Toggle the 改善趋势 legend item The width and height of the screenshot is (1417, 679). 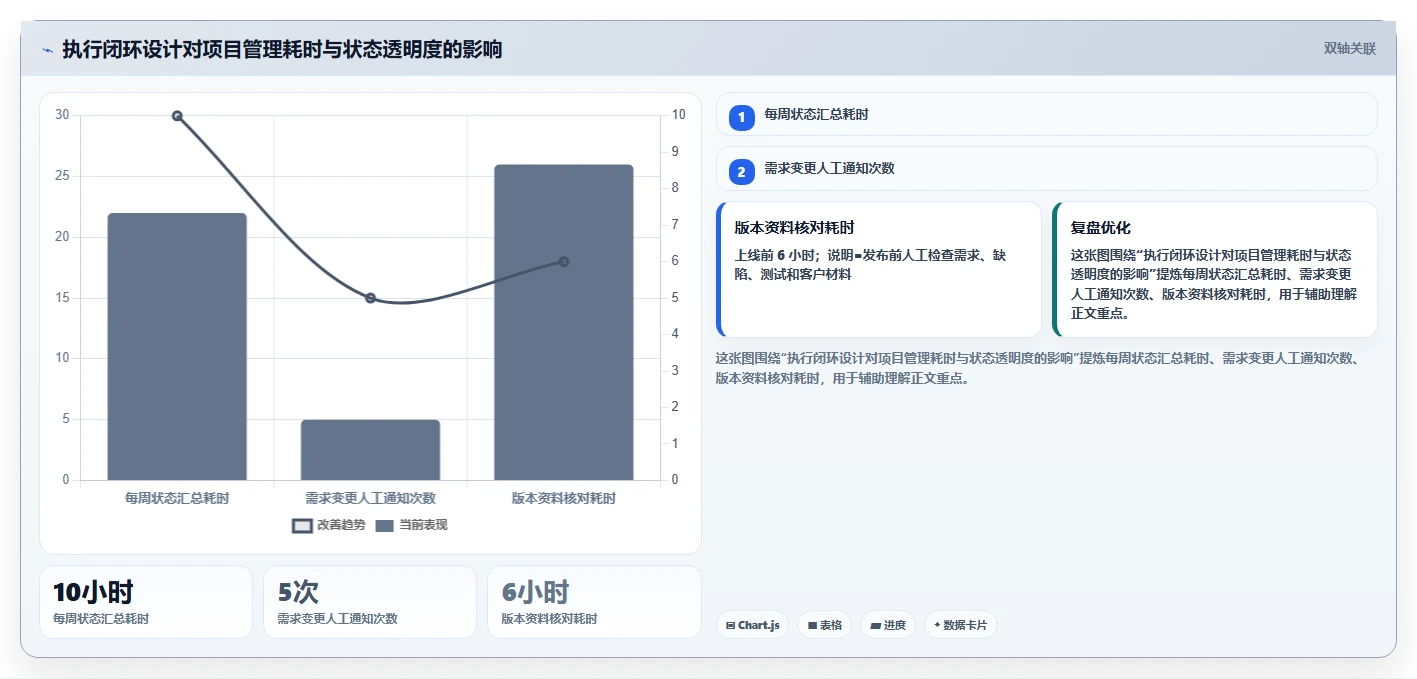[329, 525]
